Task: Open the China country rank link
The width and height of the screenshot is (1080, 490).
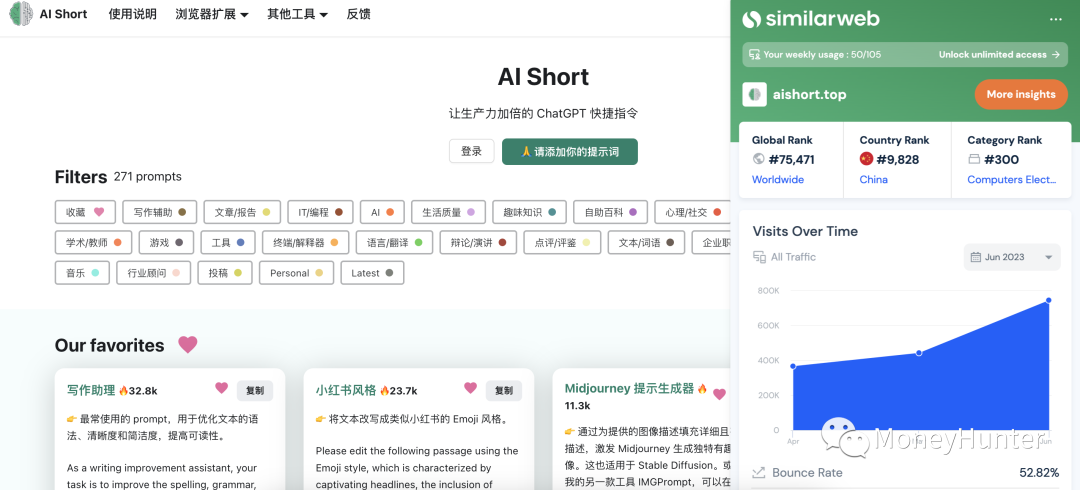Action: pos(873,179)
